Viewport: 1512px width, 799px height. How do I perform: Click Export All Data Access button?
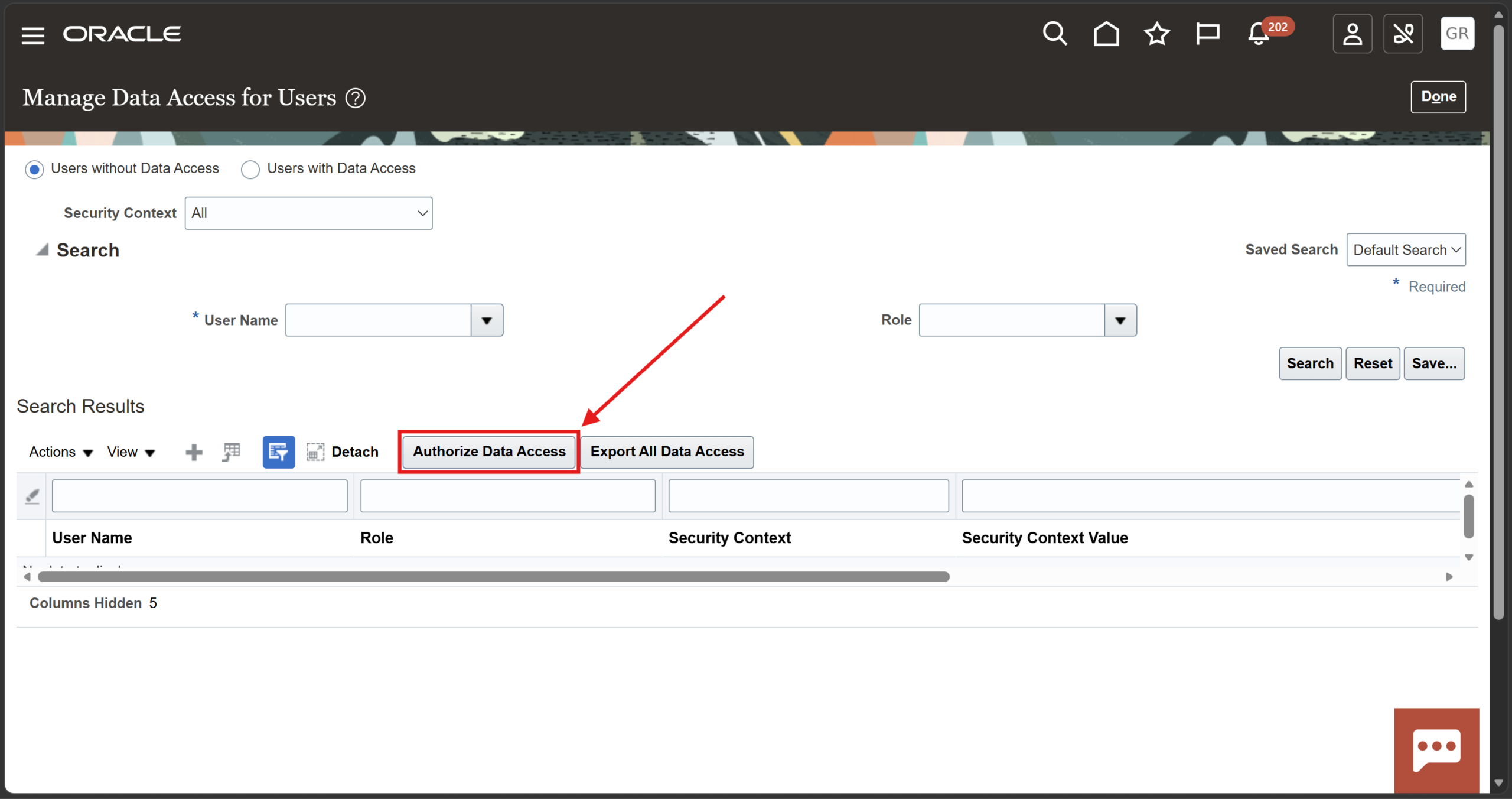(667, 452)
